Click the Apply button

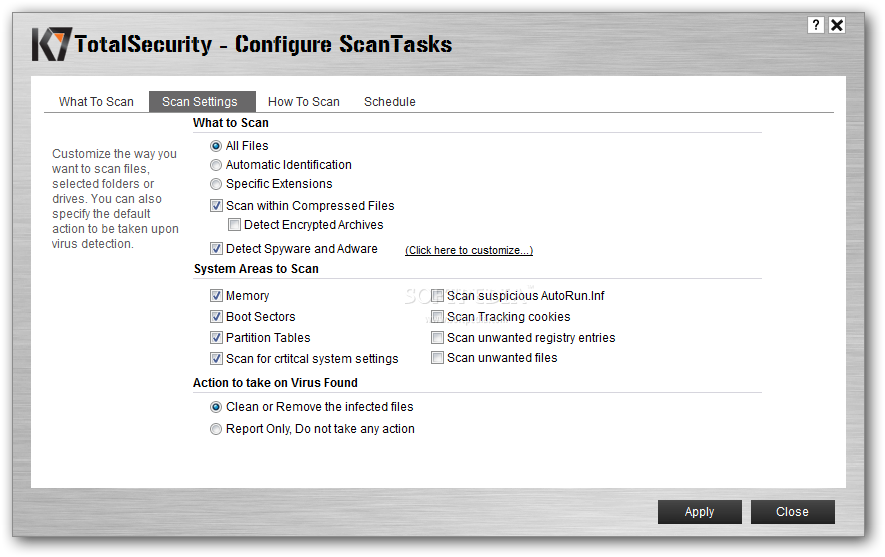point(699,512)
